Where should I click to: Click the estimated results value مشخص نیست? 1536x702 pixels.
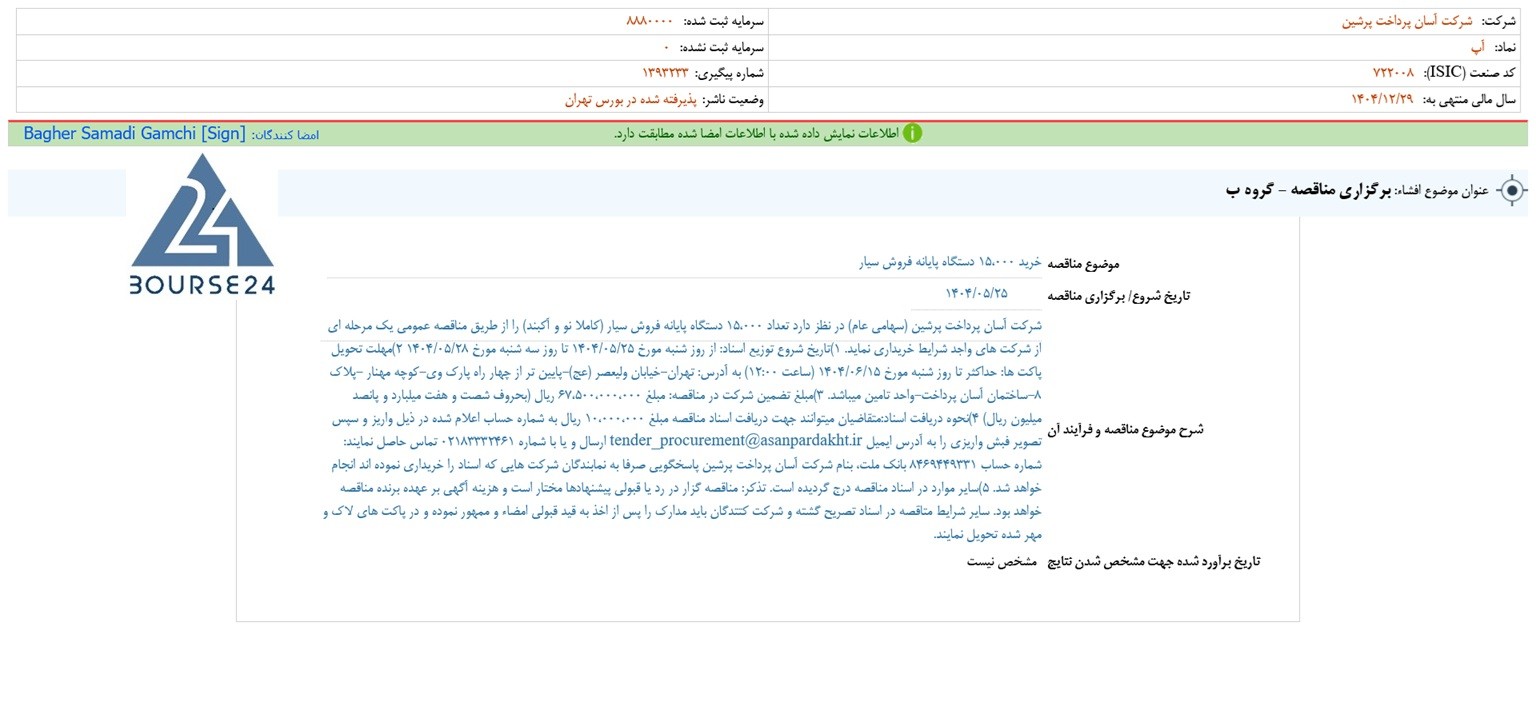[1001, 561]
